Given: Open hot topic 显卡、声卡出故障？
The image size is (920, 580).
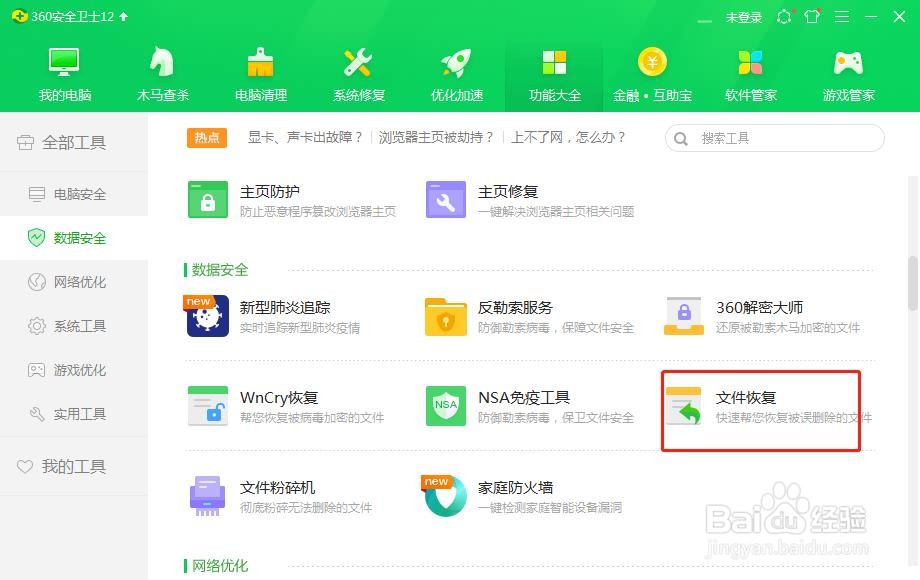Looking at the screenshot, I should pos(305,137).
